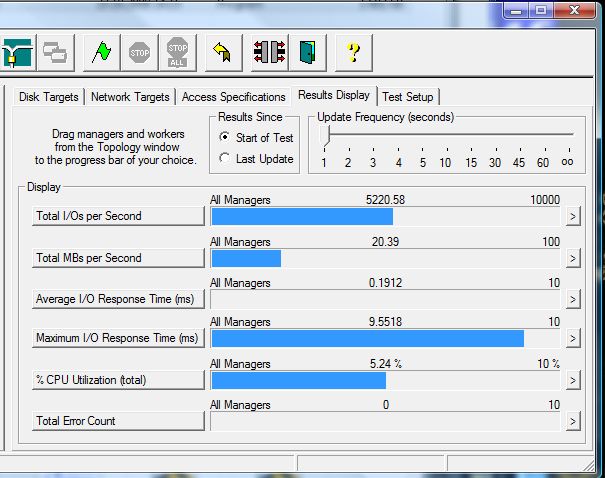Open the Disk Targets tab
The image size is (605, 478).
point(49,97)
